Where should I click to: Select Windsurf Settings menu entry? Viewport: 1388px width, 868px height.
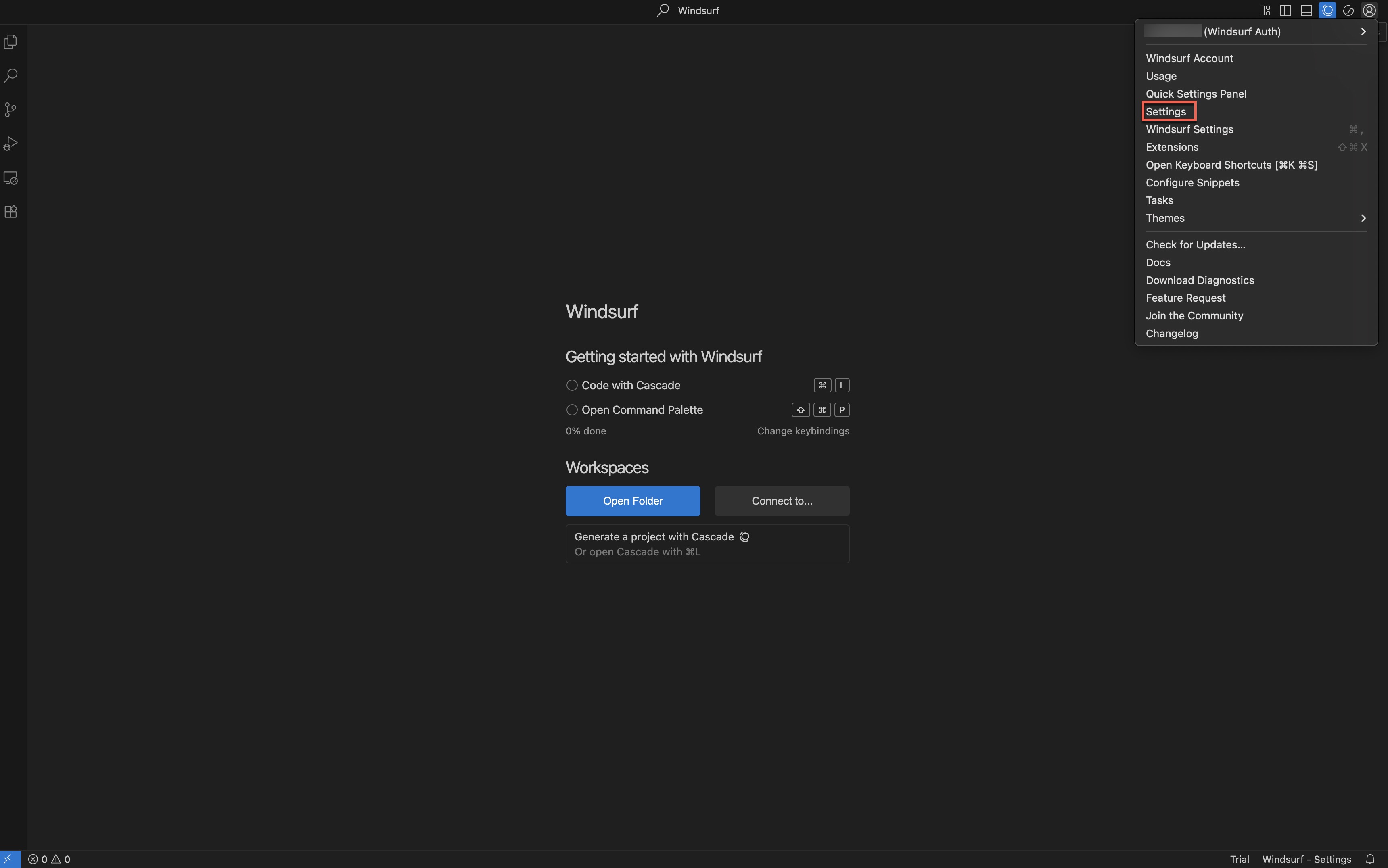1189,129
